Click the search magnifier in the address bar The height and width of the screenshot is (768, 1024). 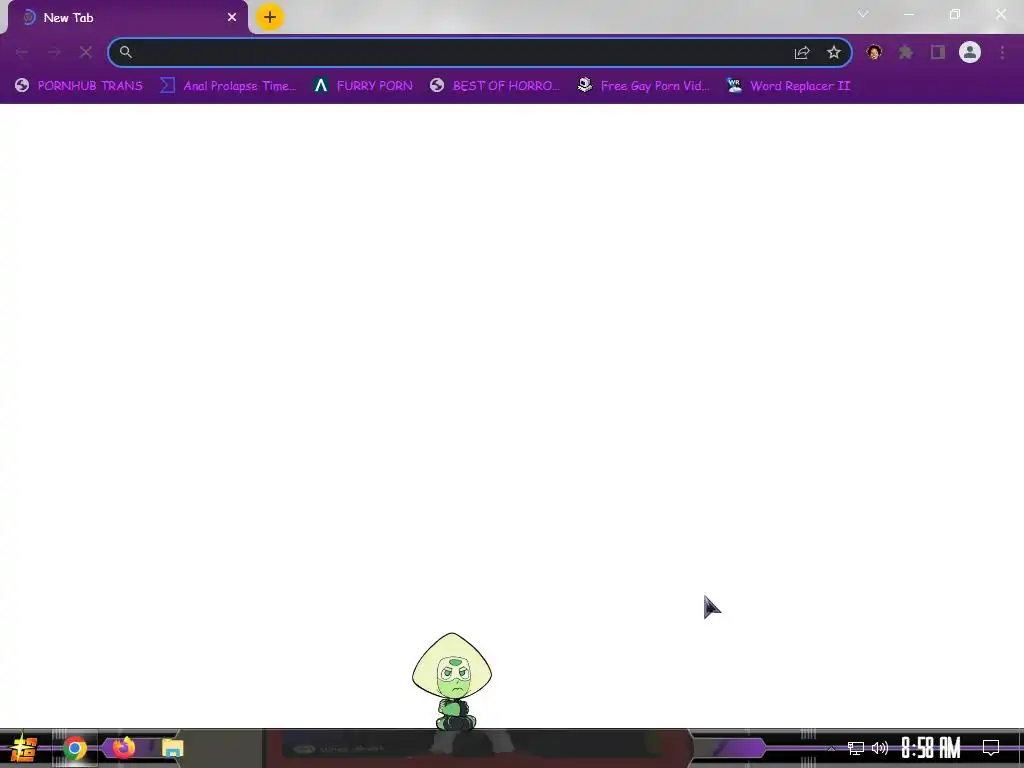pyautogui.click(x=126, y=52)
